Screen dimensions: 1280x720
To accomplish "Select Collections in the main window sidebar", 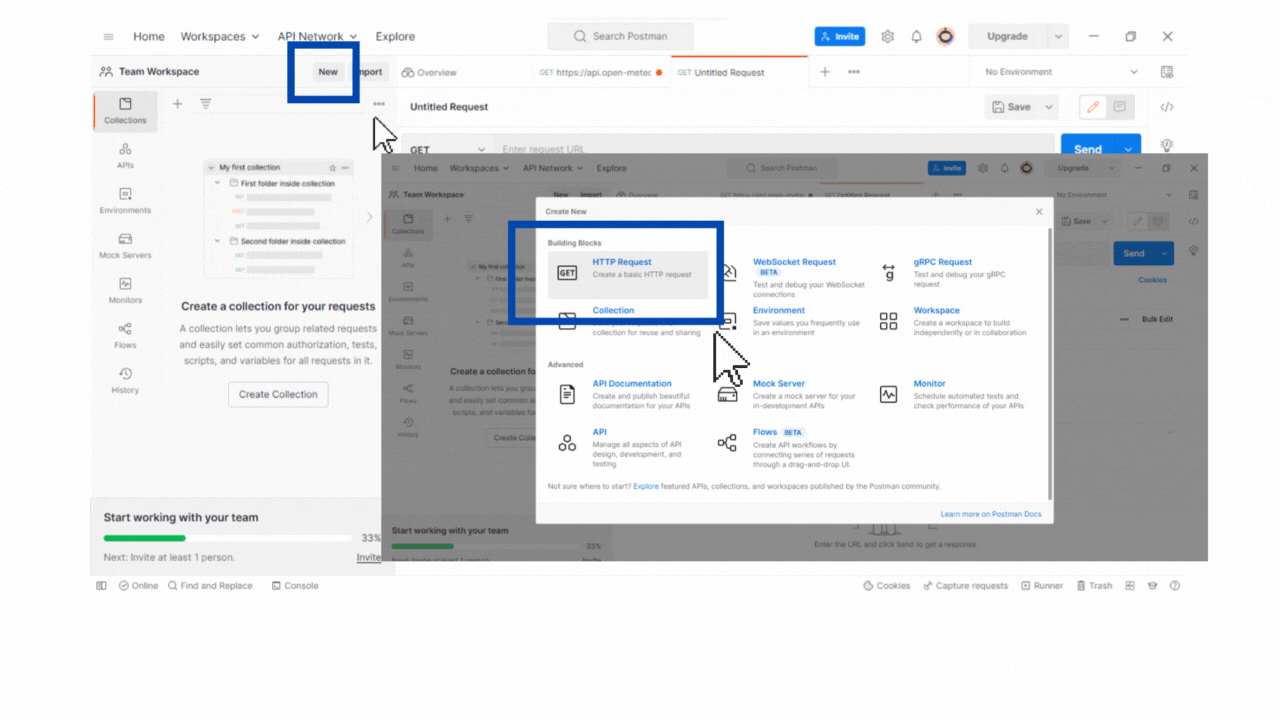I will point(125,111).
